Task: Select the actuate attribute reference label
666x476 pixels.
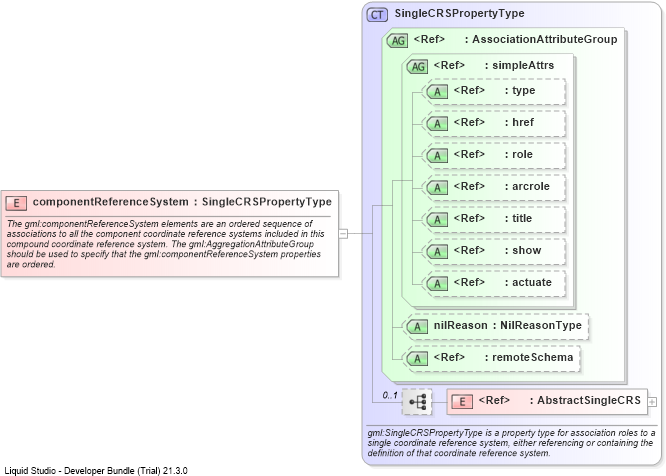Action: (502, 282)
